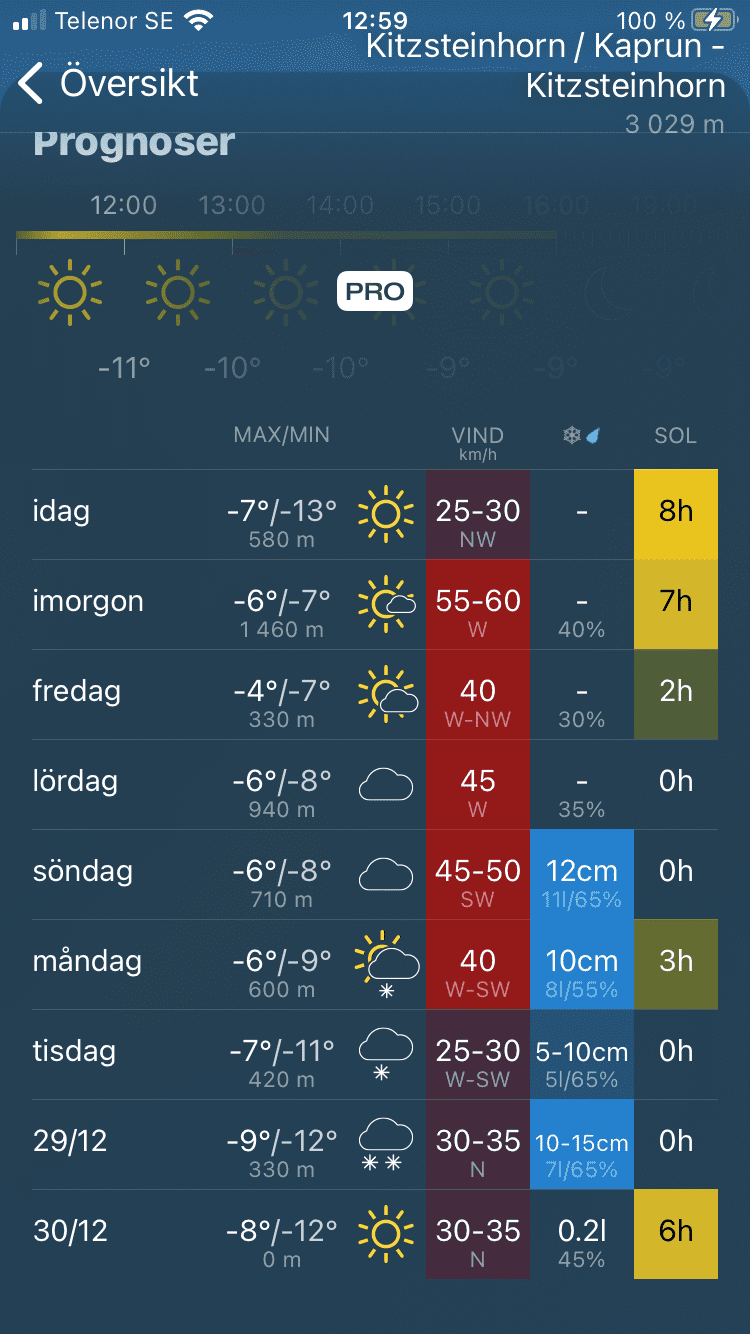The image size is (750, 1334).
Task: Tap the hourly timeline bar at 13:00
Action: pyautogui.click(x=232, y=236)
